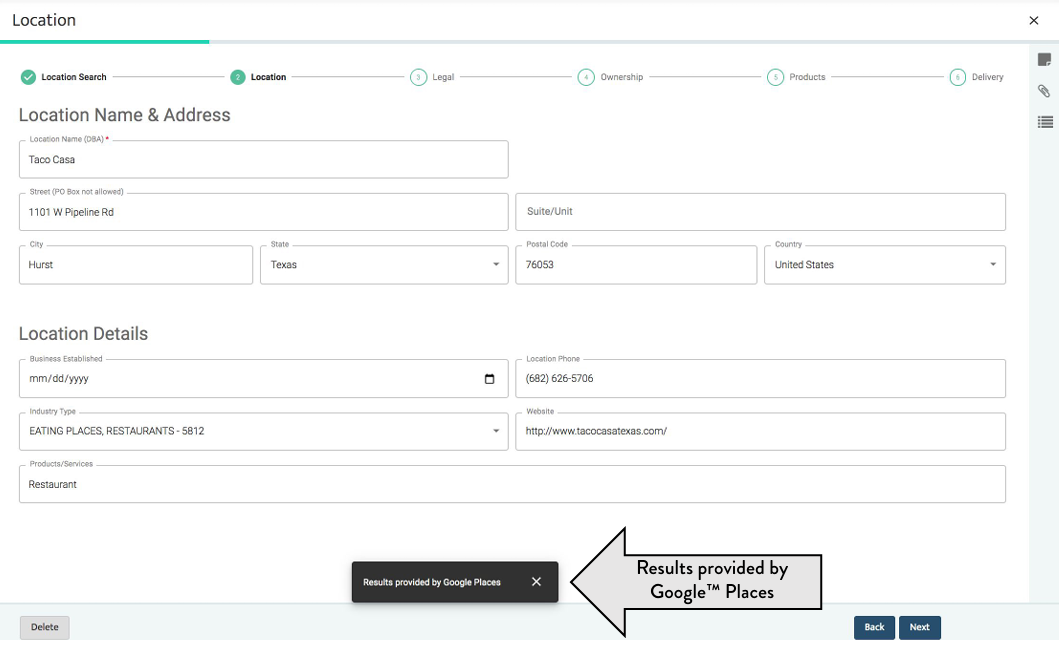Go to the Location Search step
The width and height of the screenshot is (1062, 645).
tap(64, 77)
